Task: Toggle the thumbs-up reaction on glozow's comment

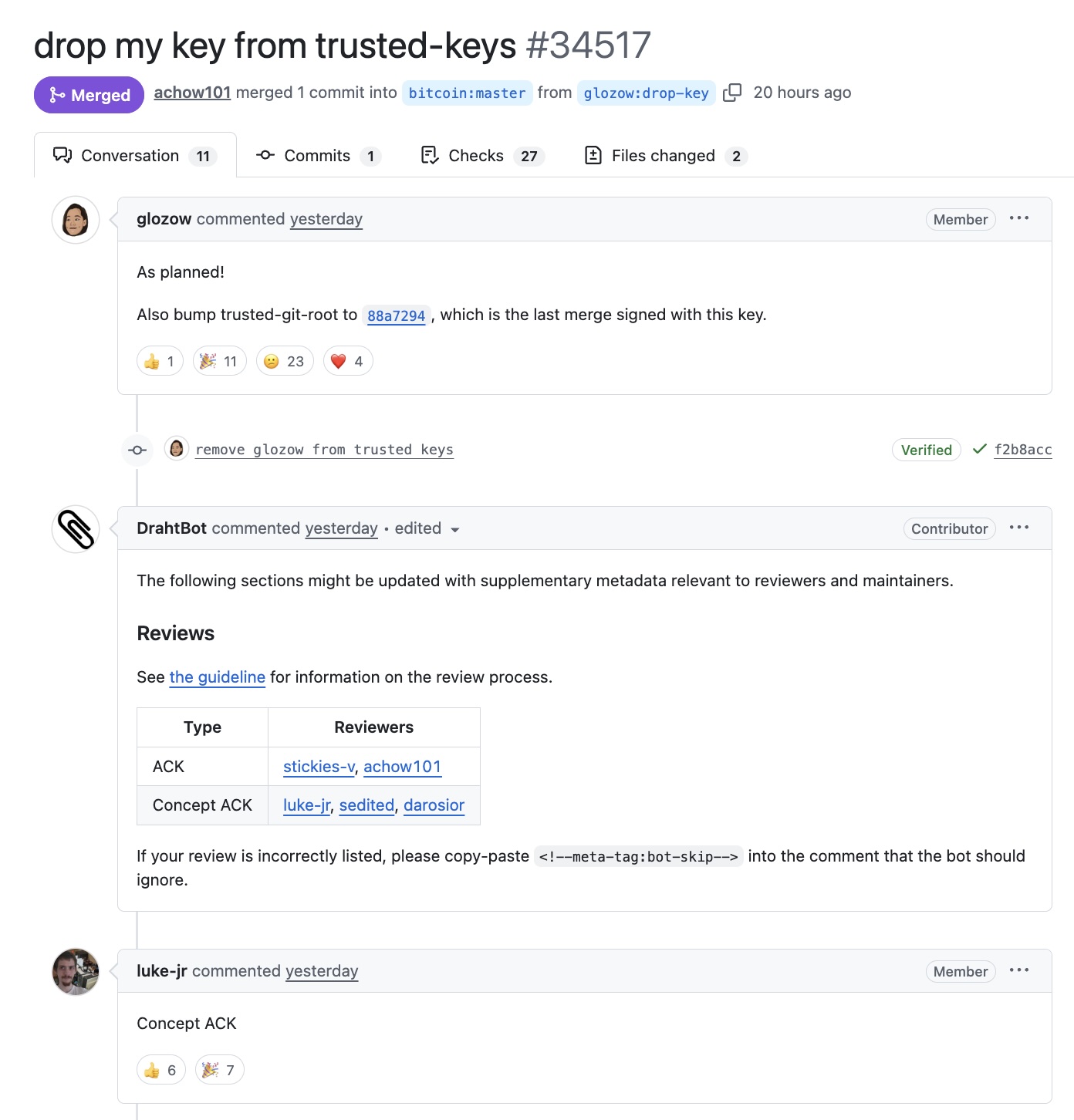Action: pyautogui.click(x=159, y=360)
